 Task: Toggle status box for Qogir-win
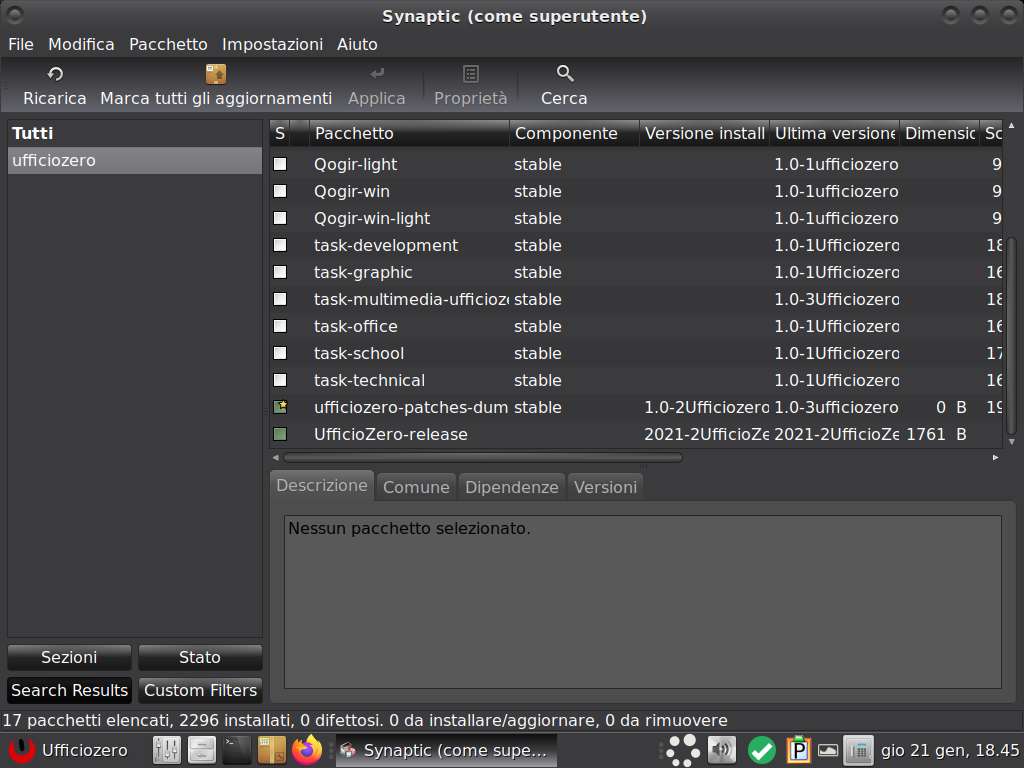pos(280,191)
